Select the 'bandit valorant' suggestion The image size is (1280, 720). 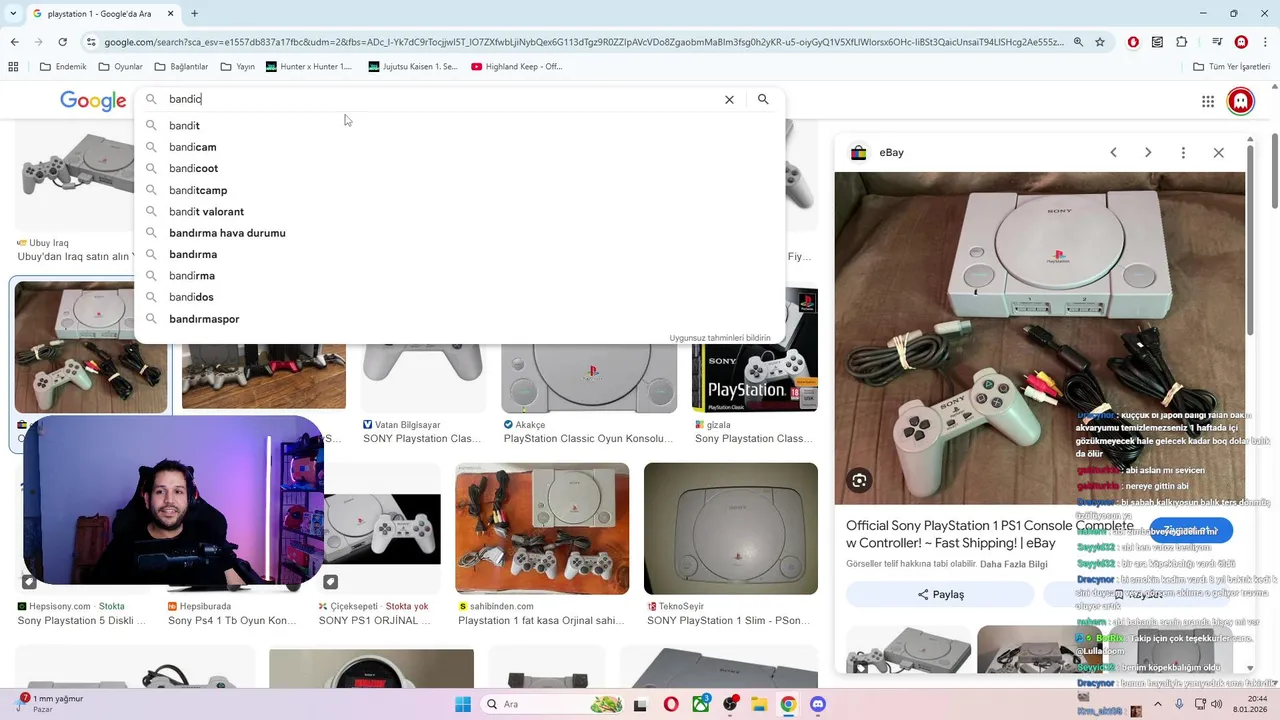click(x=460, y=212)
